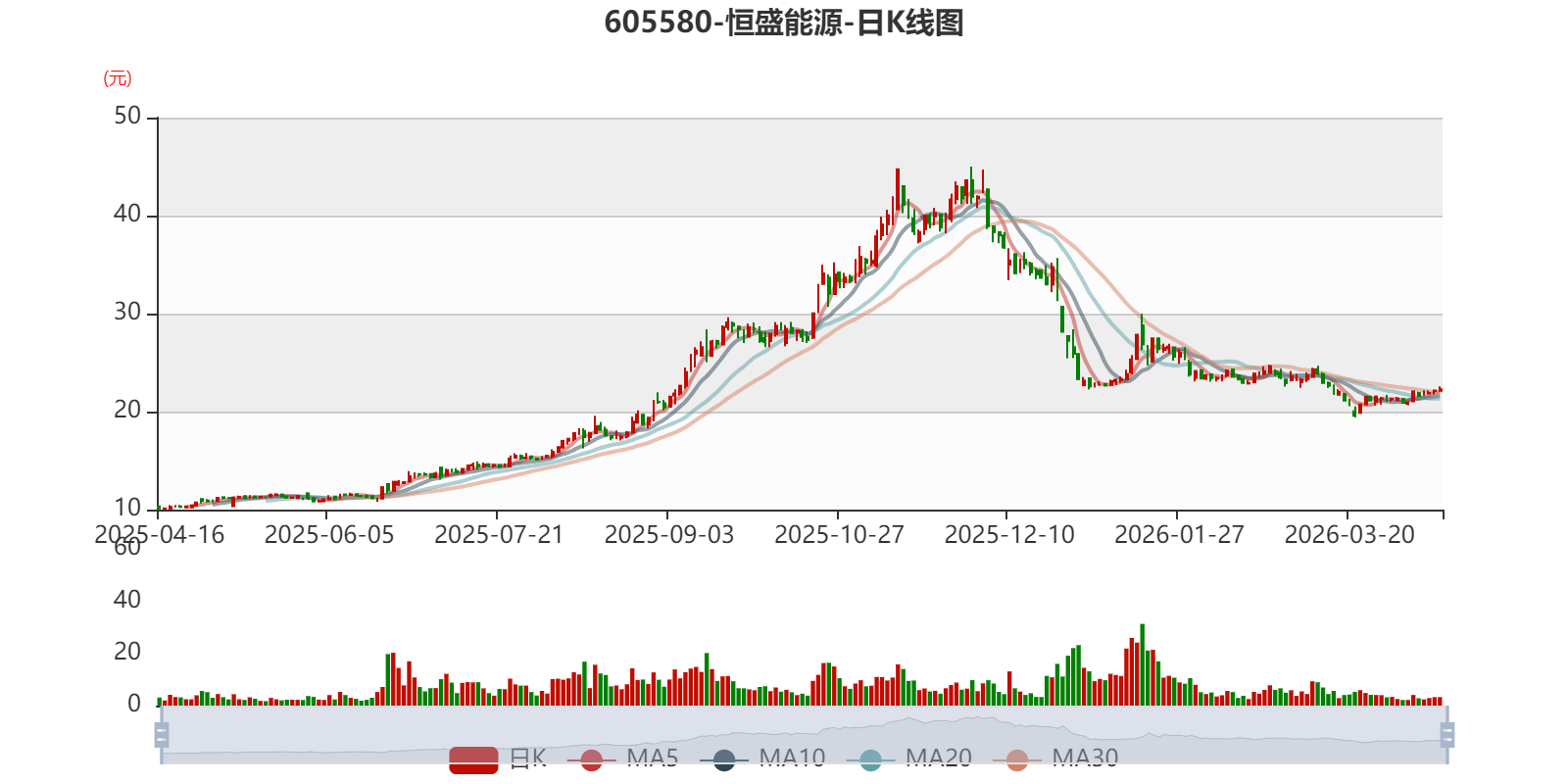Click the 50 price axis label
Image resolution: width=1568 pixels, height=784 pixels.
(127, 117)
